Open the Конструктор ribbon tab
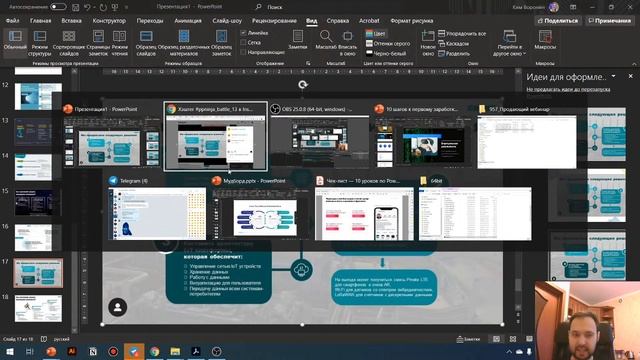This screenshot has height=360, width=640. click(x=109, y=20)
